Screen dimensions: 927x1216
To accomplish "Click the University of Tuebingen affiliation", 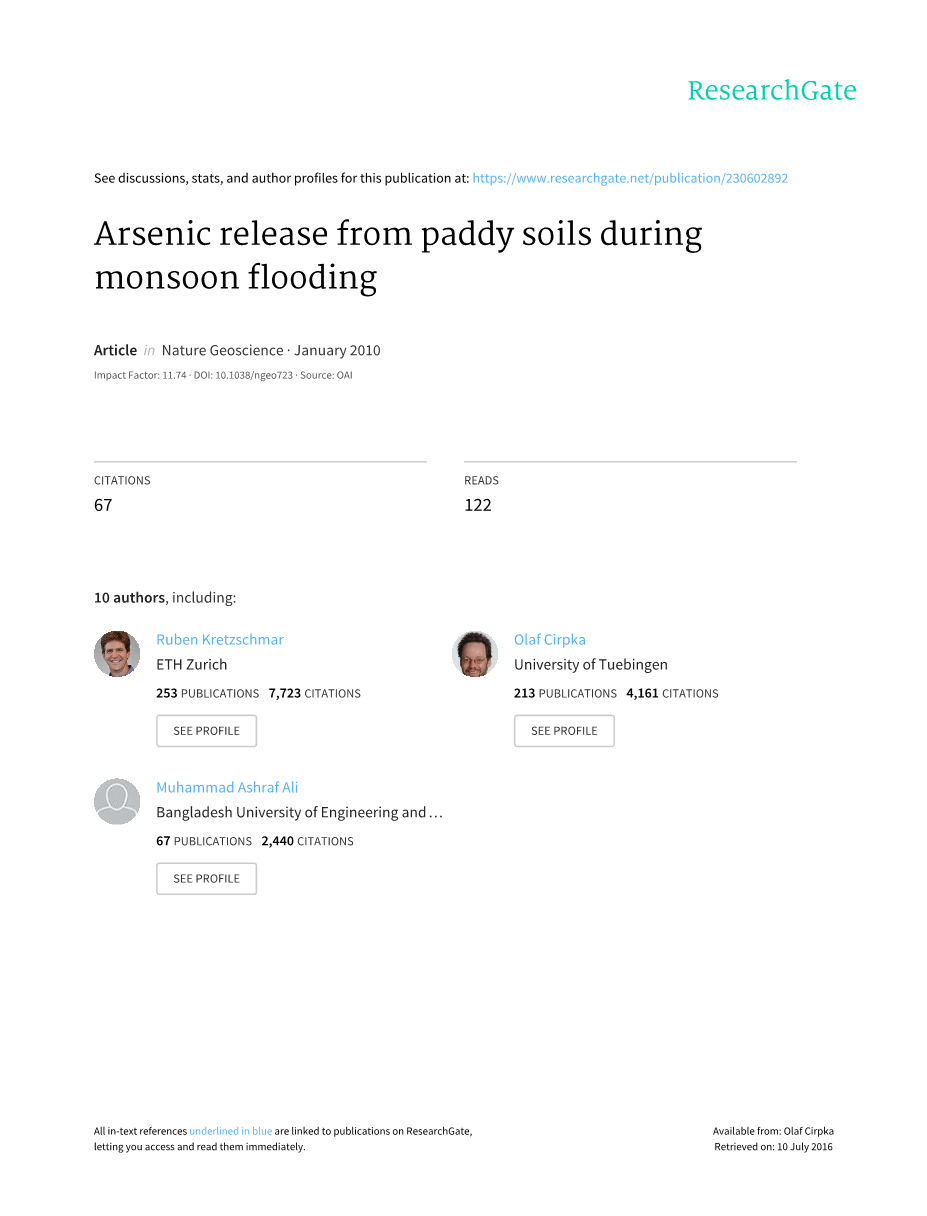I will (x=591, y=664).
